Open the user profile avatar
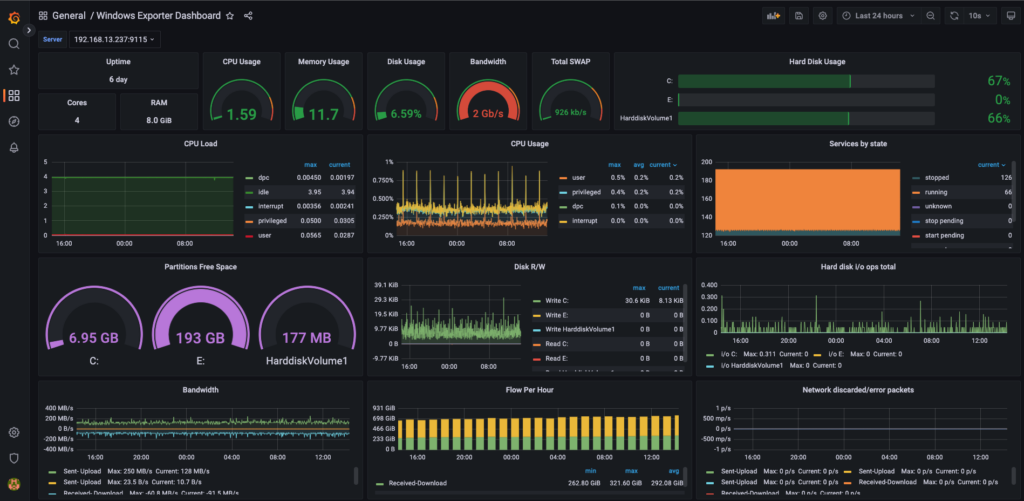Image resolution: width=1024 pixels, height=501 pixels. 14,484
